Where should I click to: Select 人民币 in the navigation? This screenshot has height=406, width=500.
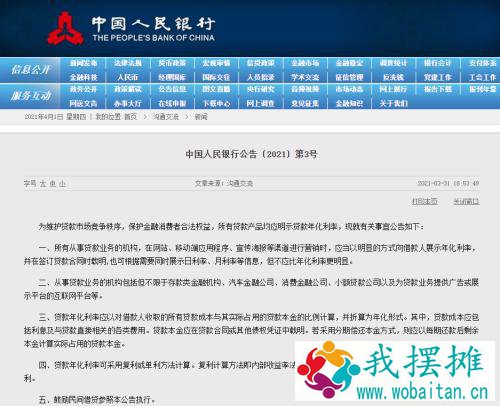pos(128,77)
